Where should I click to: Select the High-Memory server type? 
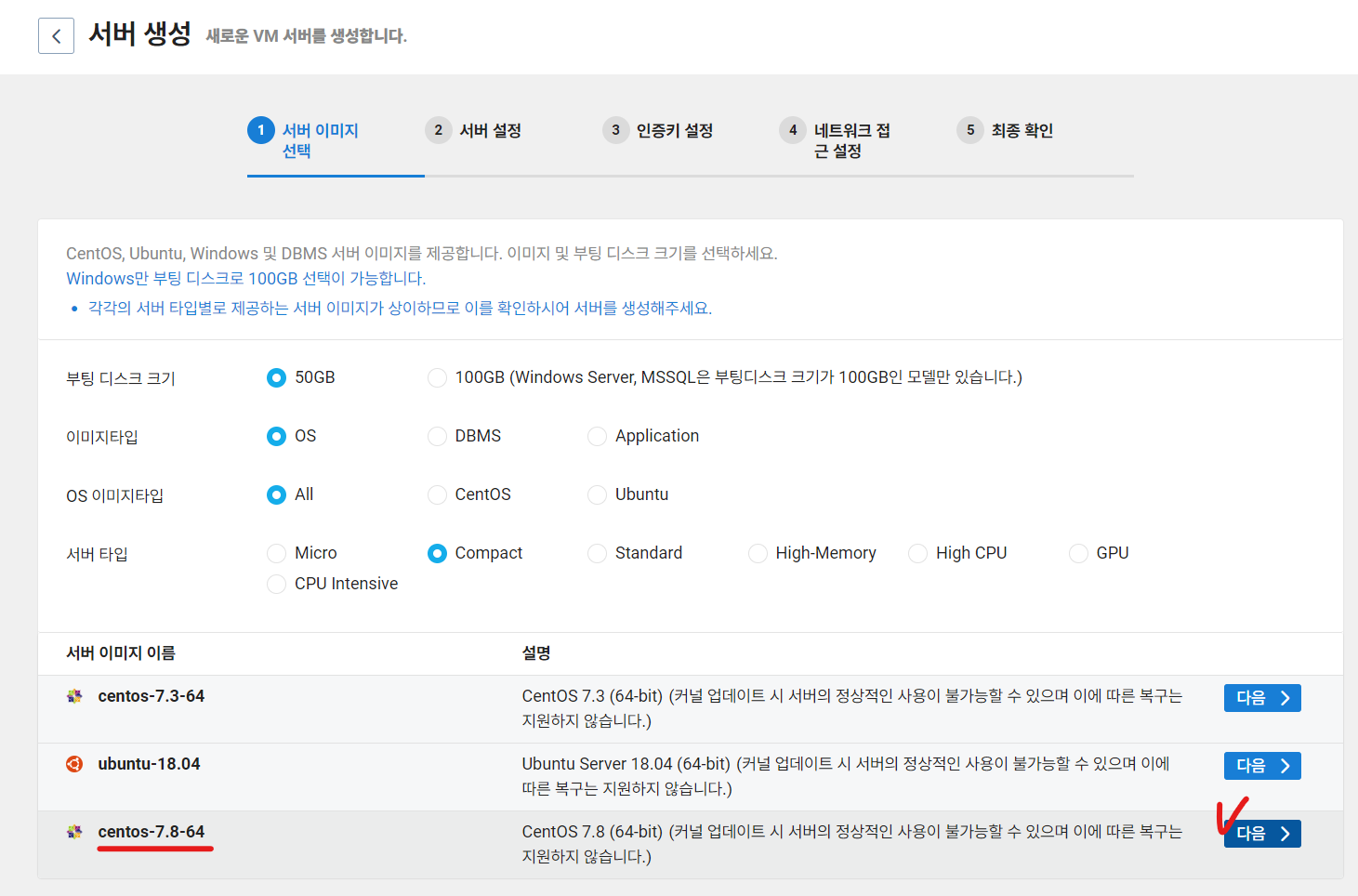(x=758, y=553)
